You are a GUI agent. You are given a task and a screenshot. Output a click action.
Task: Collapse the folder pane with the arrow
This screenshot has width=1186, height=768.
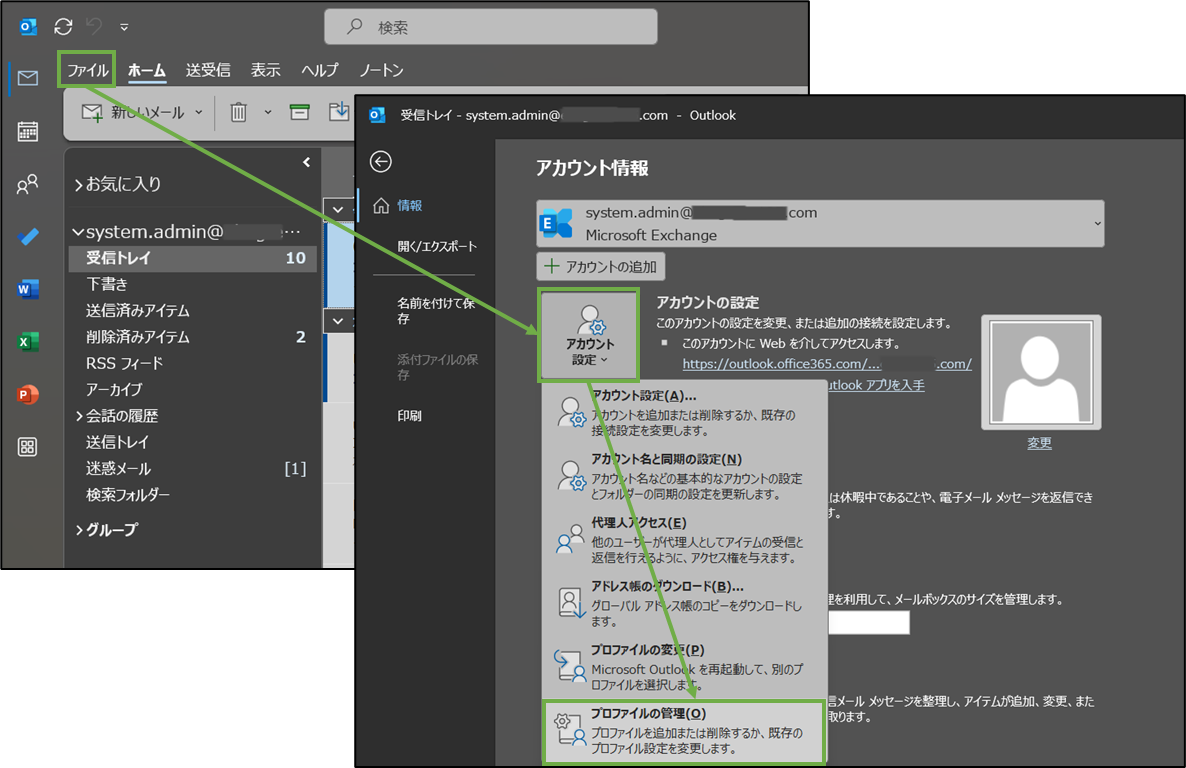[x=306, y=162]
